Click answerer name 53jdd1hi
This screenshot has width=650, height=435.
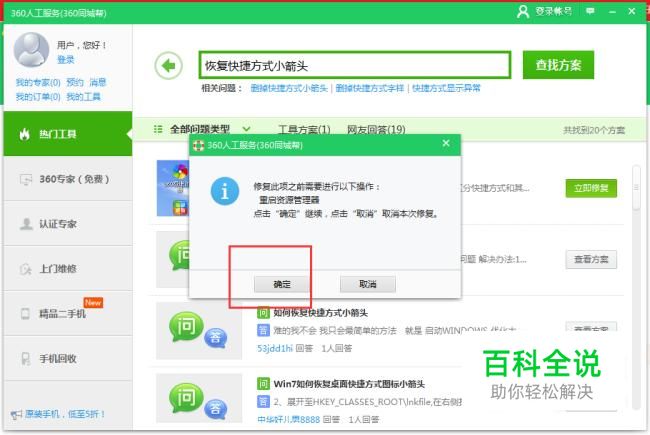point(275,348)
